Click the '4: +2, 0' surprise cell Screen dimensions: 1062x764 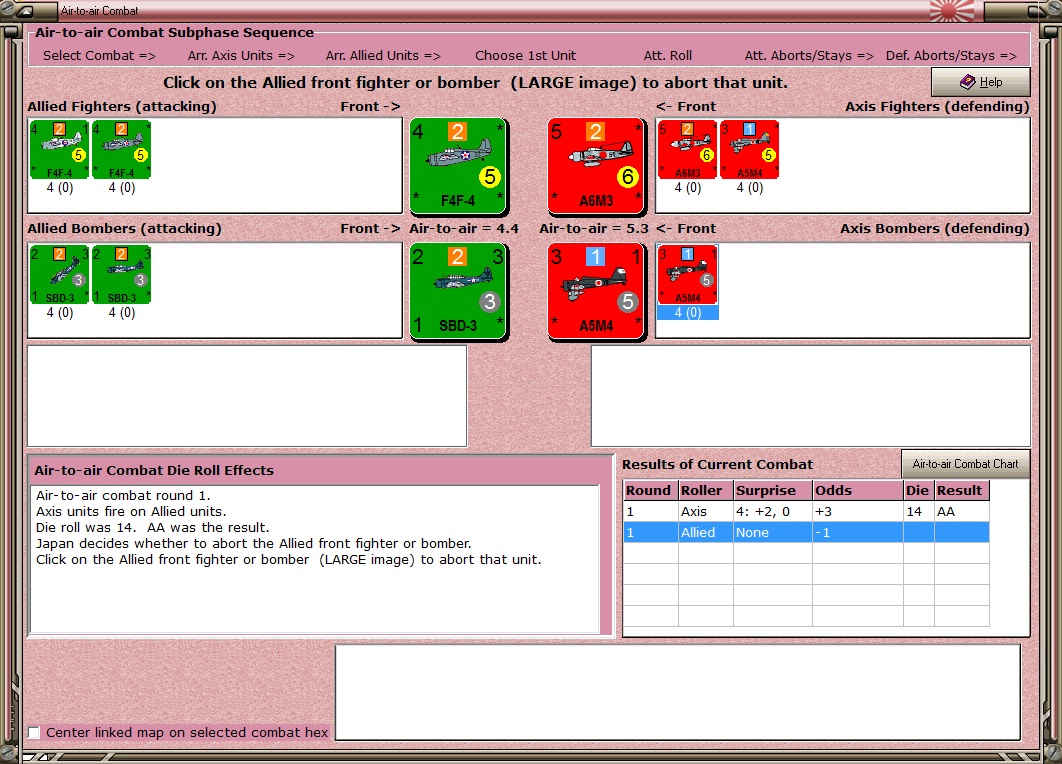point(773,511)
